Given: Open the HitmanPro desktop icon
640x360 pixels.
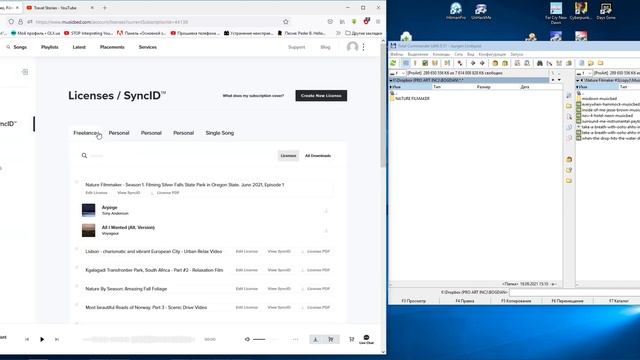Looking at the screenshot, I should [x=456, y=11].
